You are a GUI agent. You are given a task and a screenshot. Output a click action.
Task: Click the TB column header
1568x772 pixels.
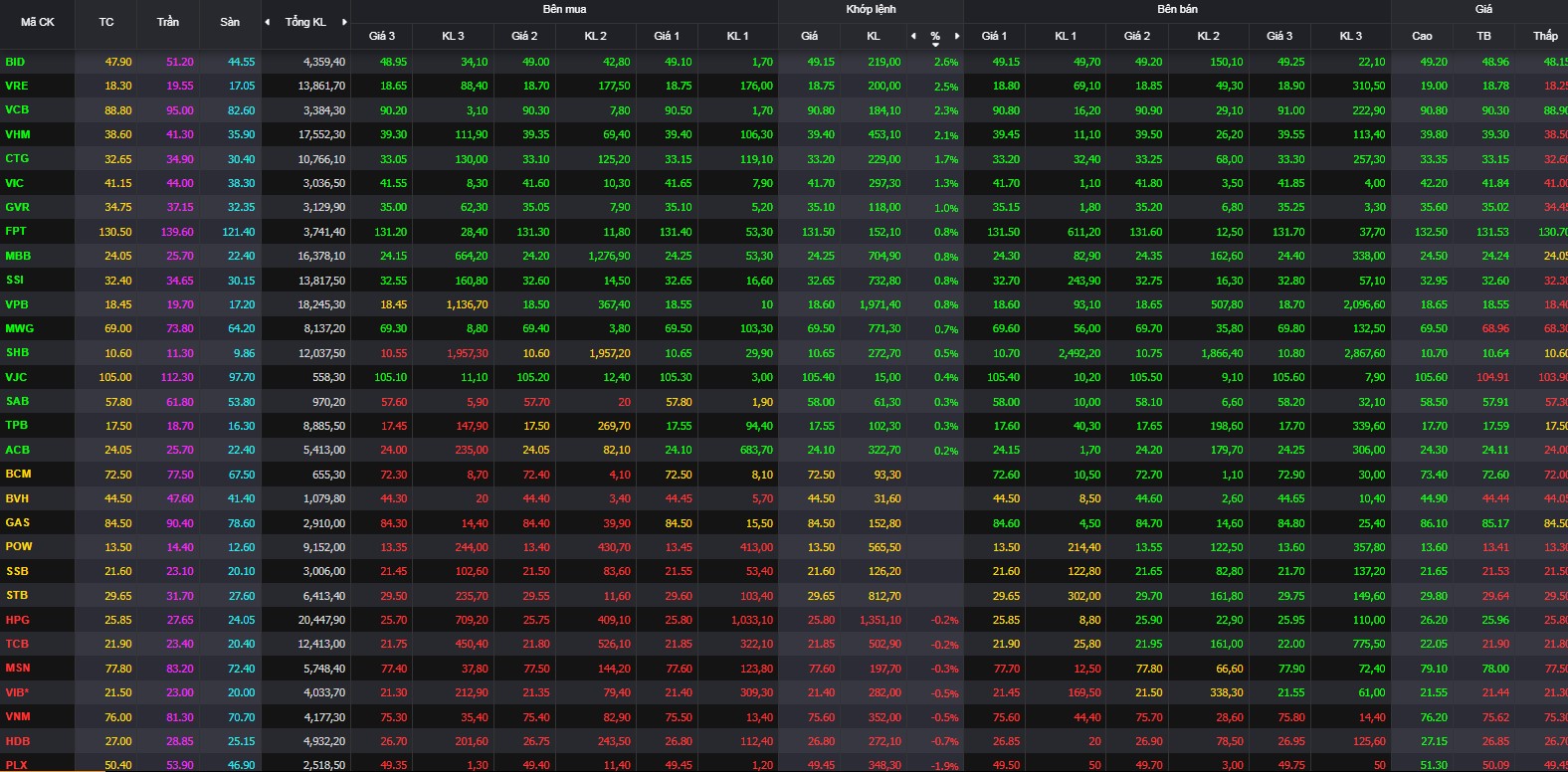1483,36
